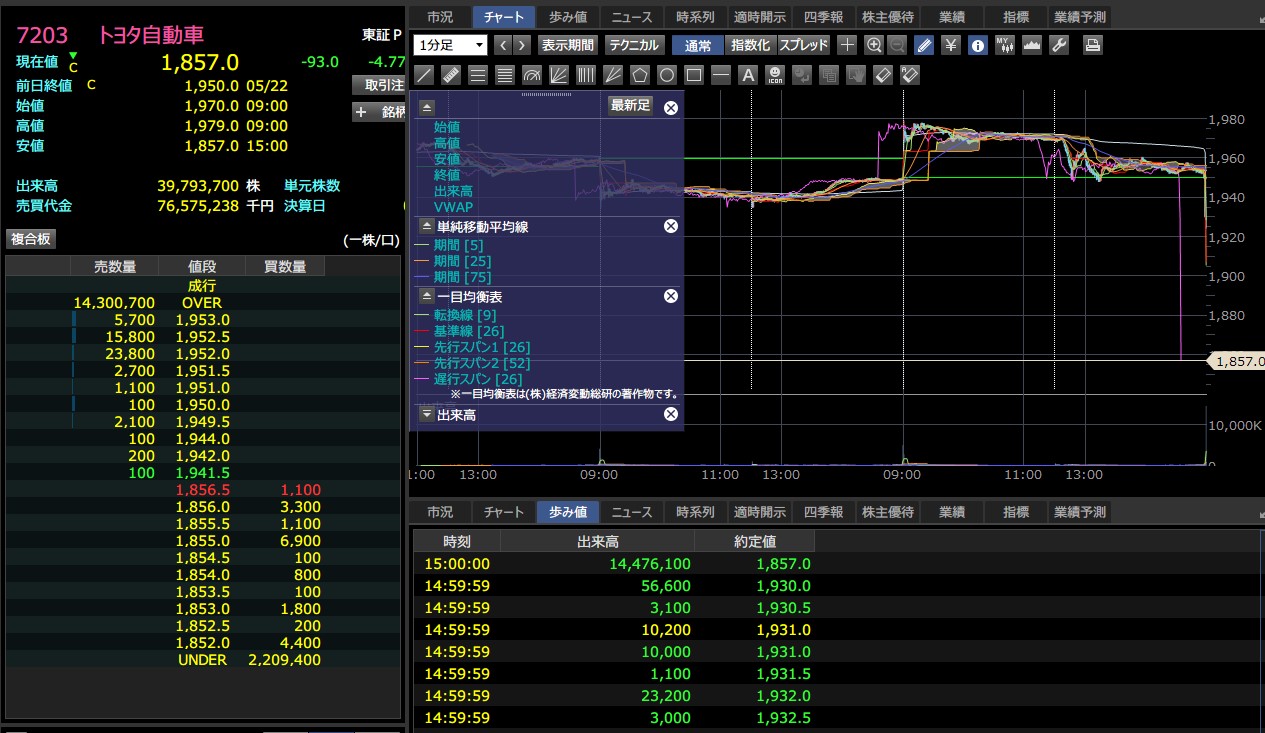This screenshot has height=733, width=1265.
Task: Switch chart mode to スプレッド
Action: pyautogui.click(x=804, y=45)
